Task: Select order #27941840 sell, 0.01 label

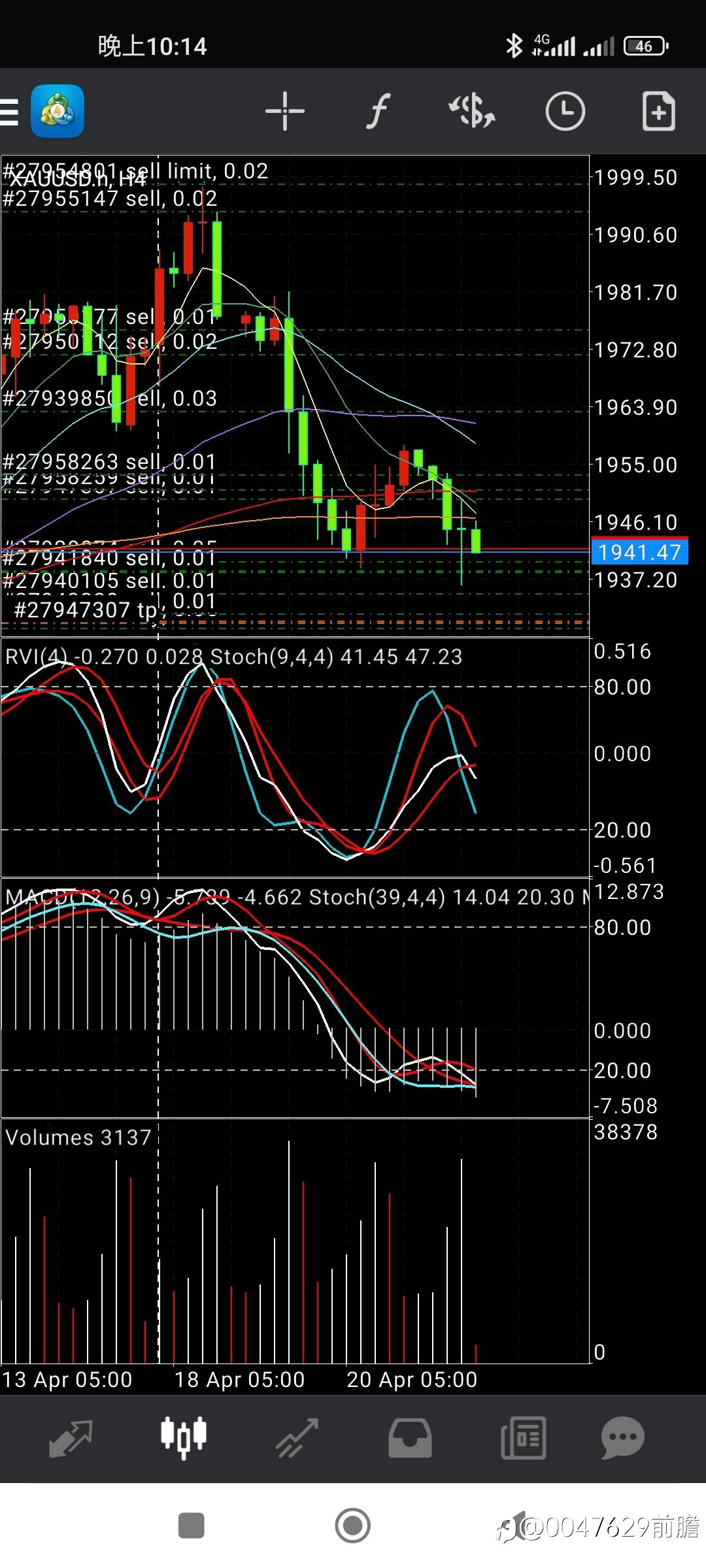Action: (109, 558)
